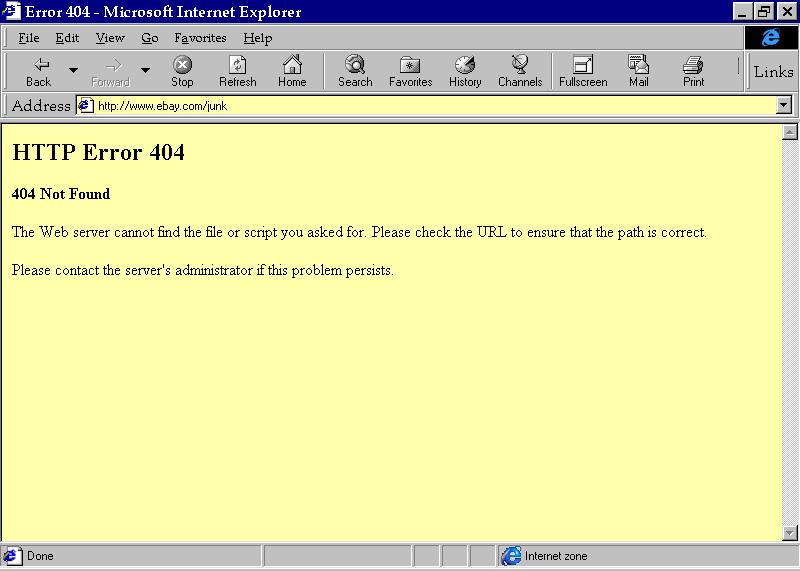Click the Address label
This screenshot has height=571, width=800.
coord(41,106)
